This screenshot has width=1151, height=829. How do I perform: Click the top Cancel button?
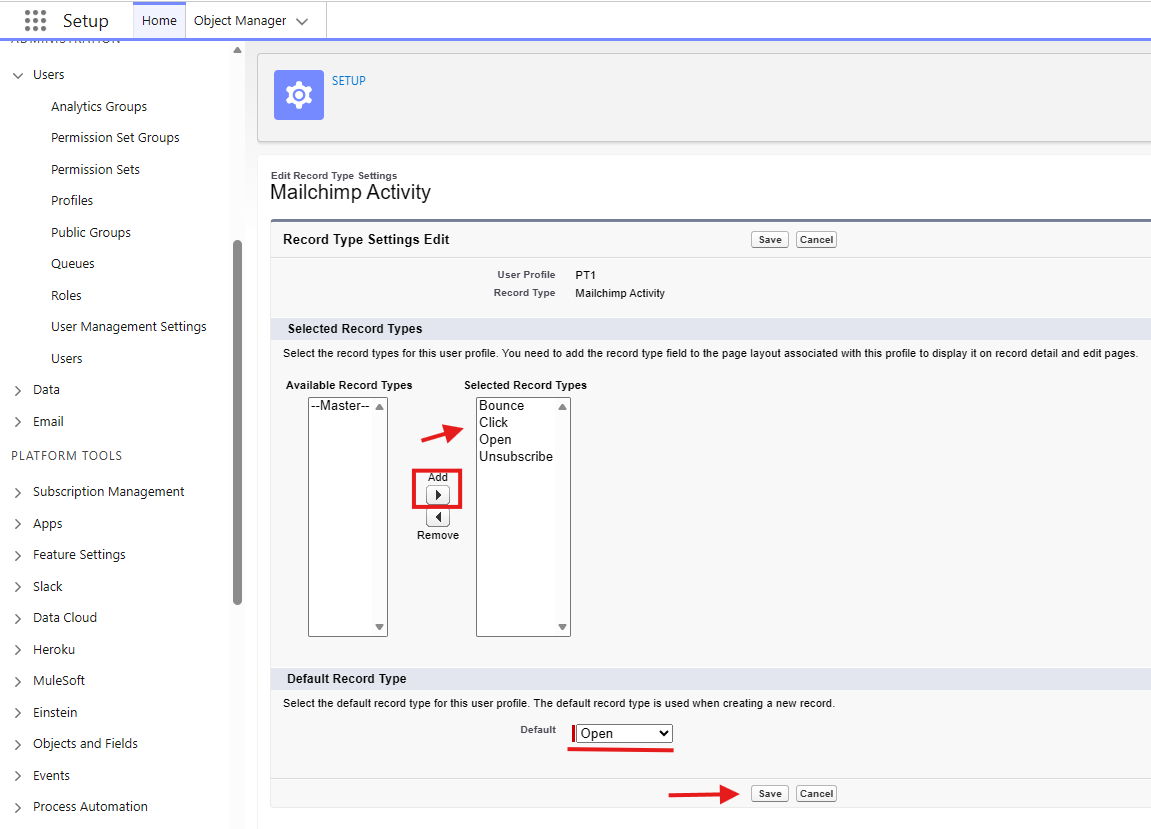coord(816,239)
